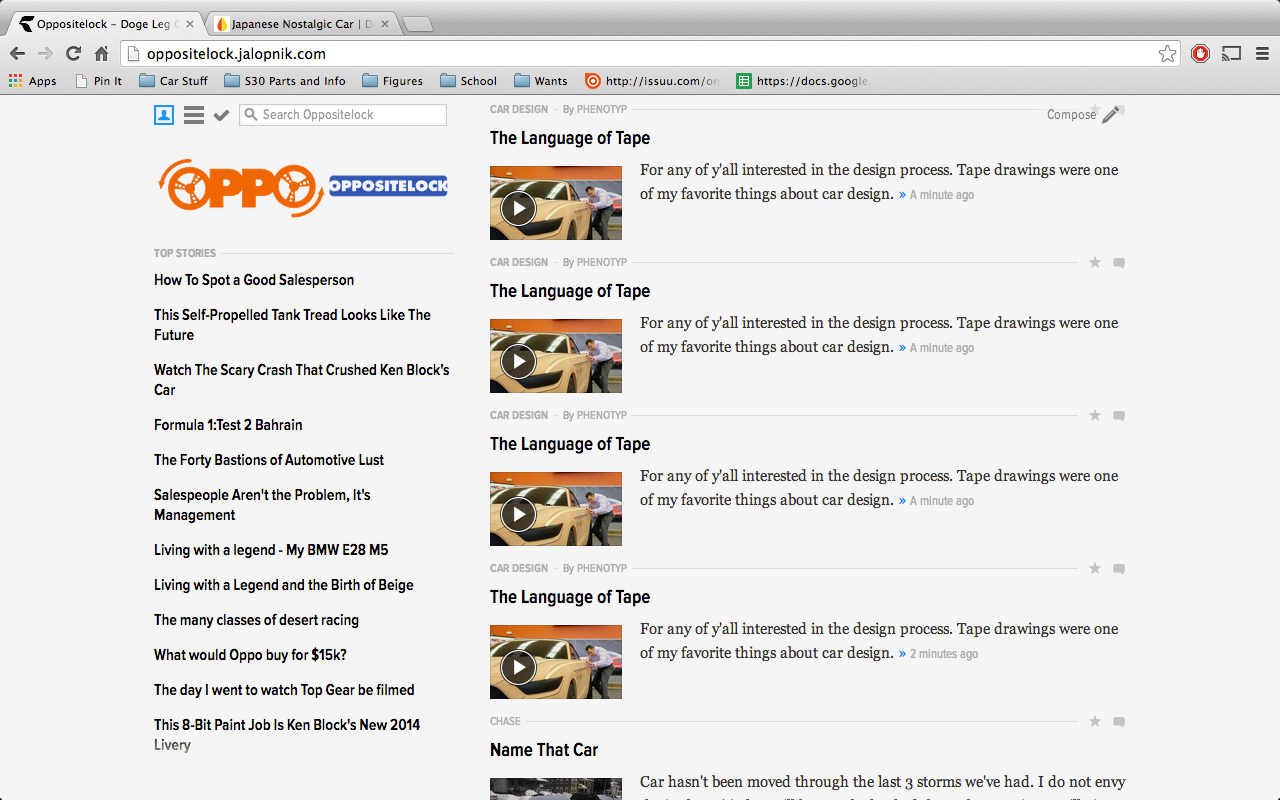Reload the page with the refresh icon
The width and height of the screenshot is (1280, 800).
[73, 54]
